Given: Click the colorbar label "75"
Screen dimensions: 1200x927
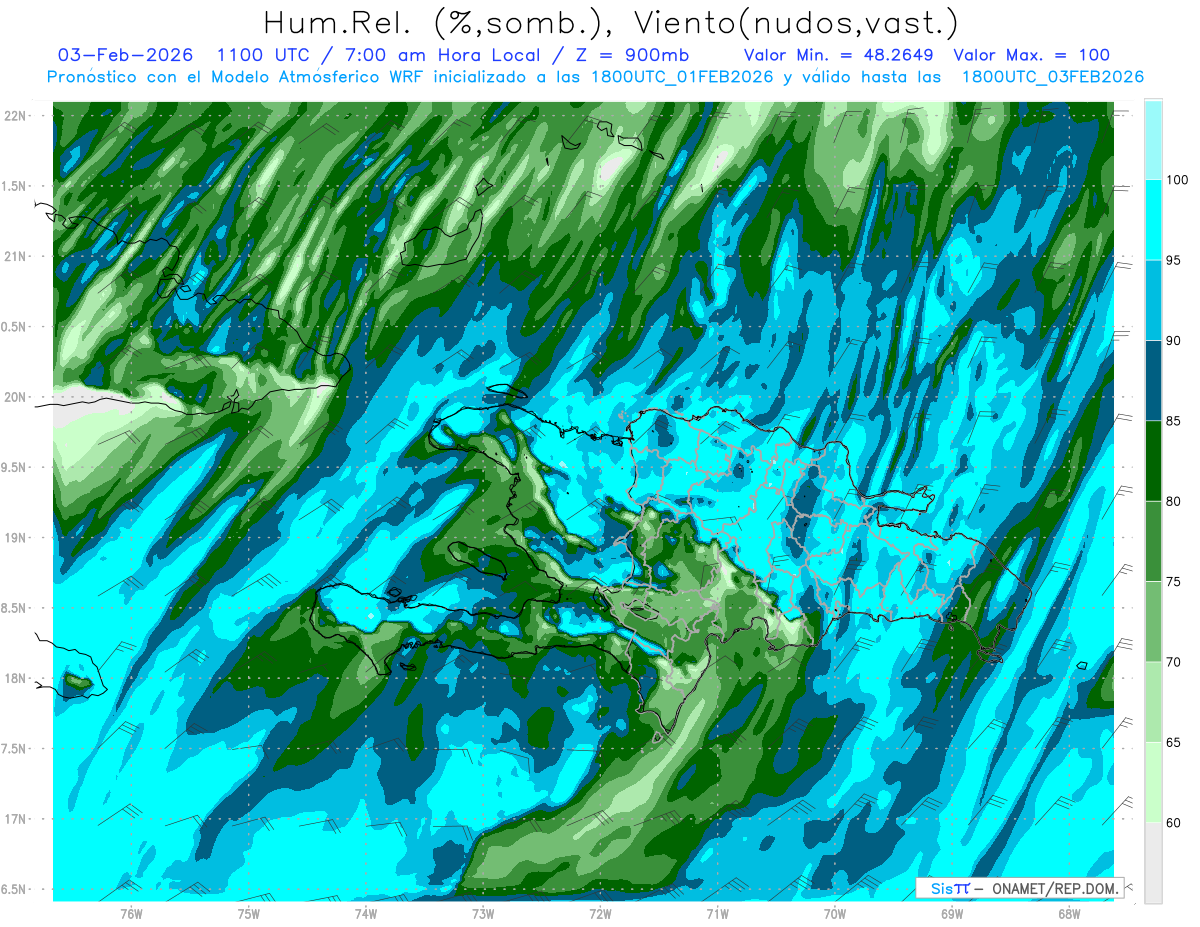Looking at the screenshot, I should pyautogui.click(x=1174, y=582).
